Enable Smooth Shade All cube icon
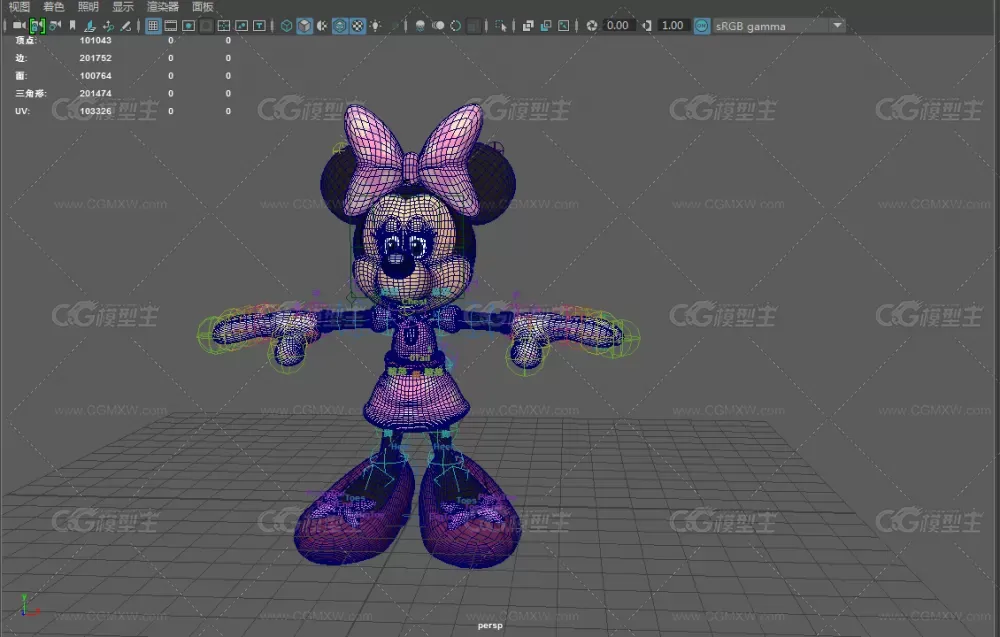1000x637 pixels. coord(305,26)
